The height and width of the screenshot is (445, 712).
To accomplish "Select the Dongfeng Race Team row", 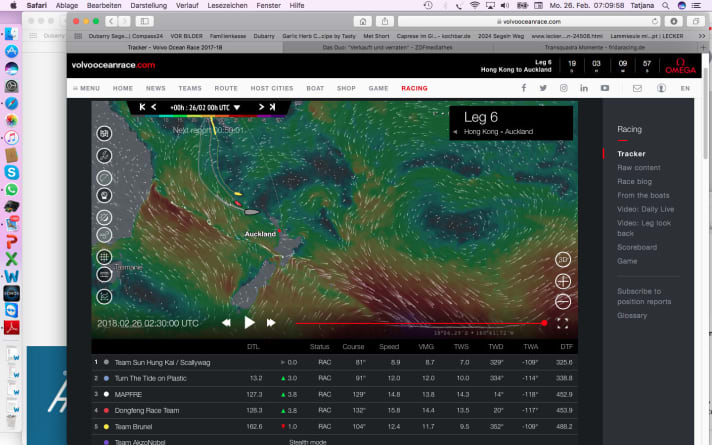I will pyautogui.click(x=334, y=410).
